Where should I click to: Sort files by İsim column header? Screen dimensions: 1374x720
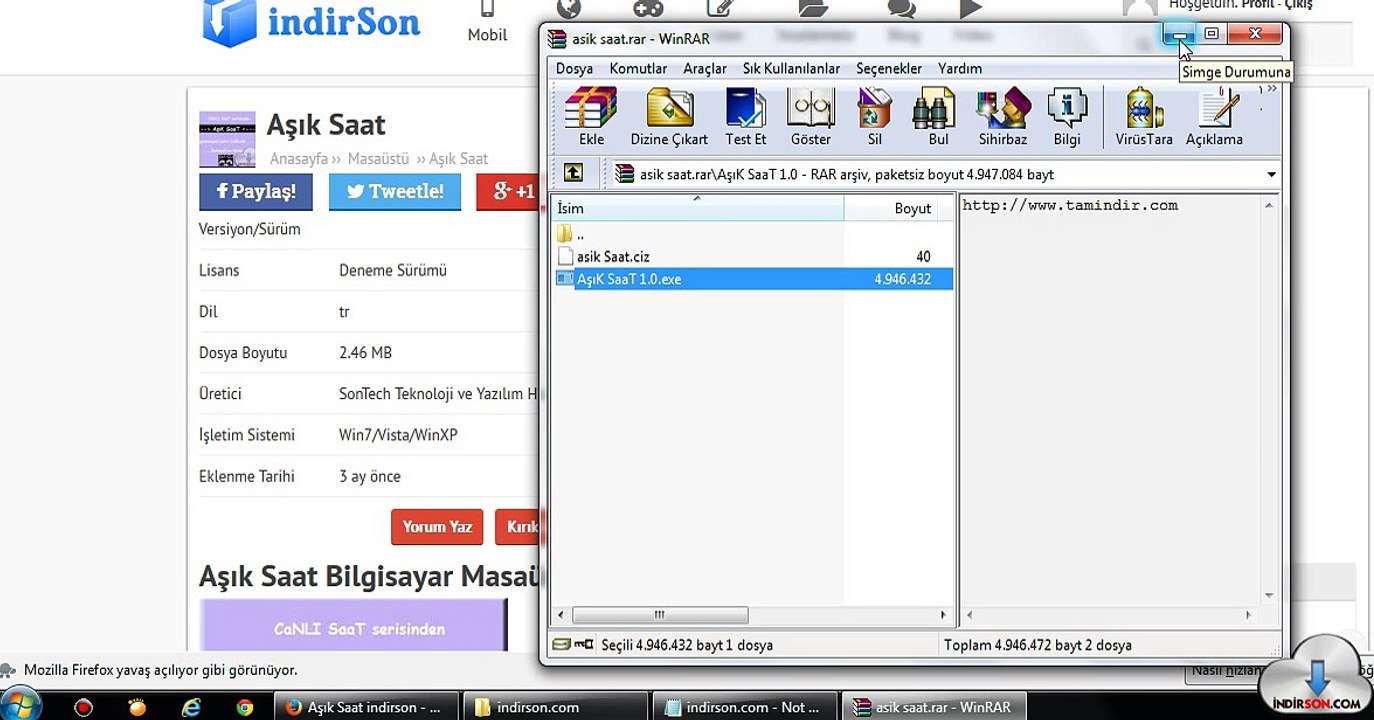(x=698, y=208)
